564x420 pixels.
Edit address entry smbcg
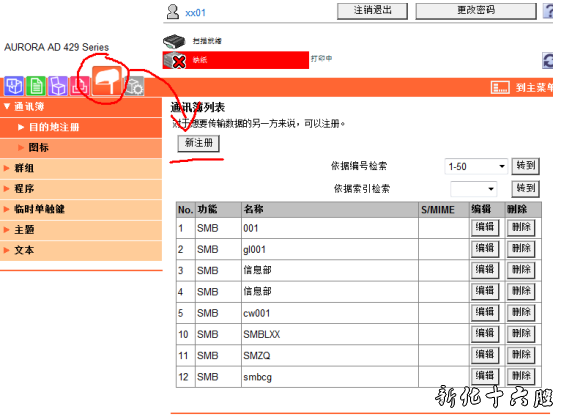(x=485, y=376)
